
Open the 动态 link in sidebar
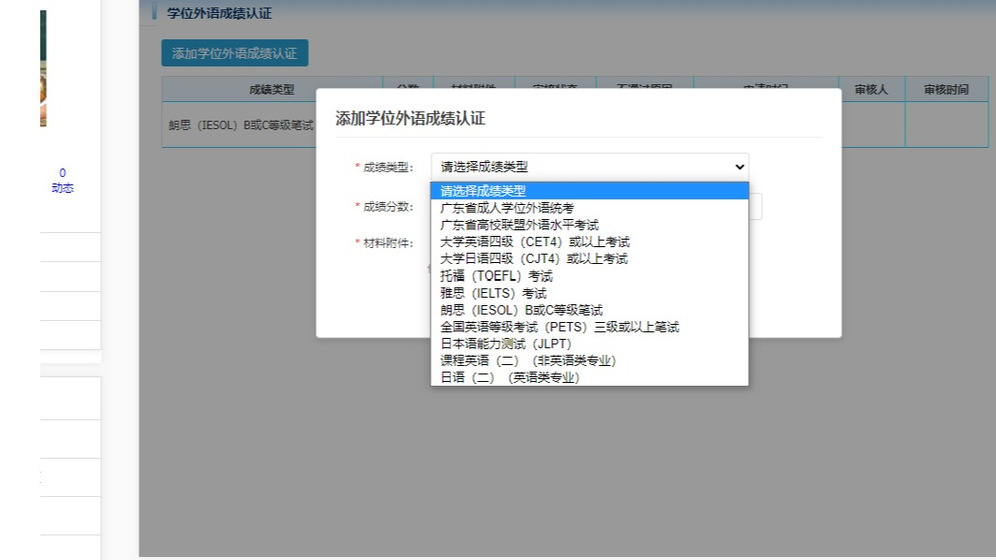[x=62, y=188]
